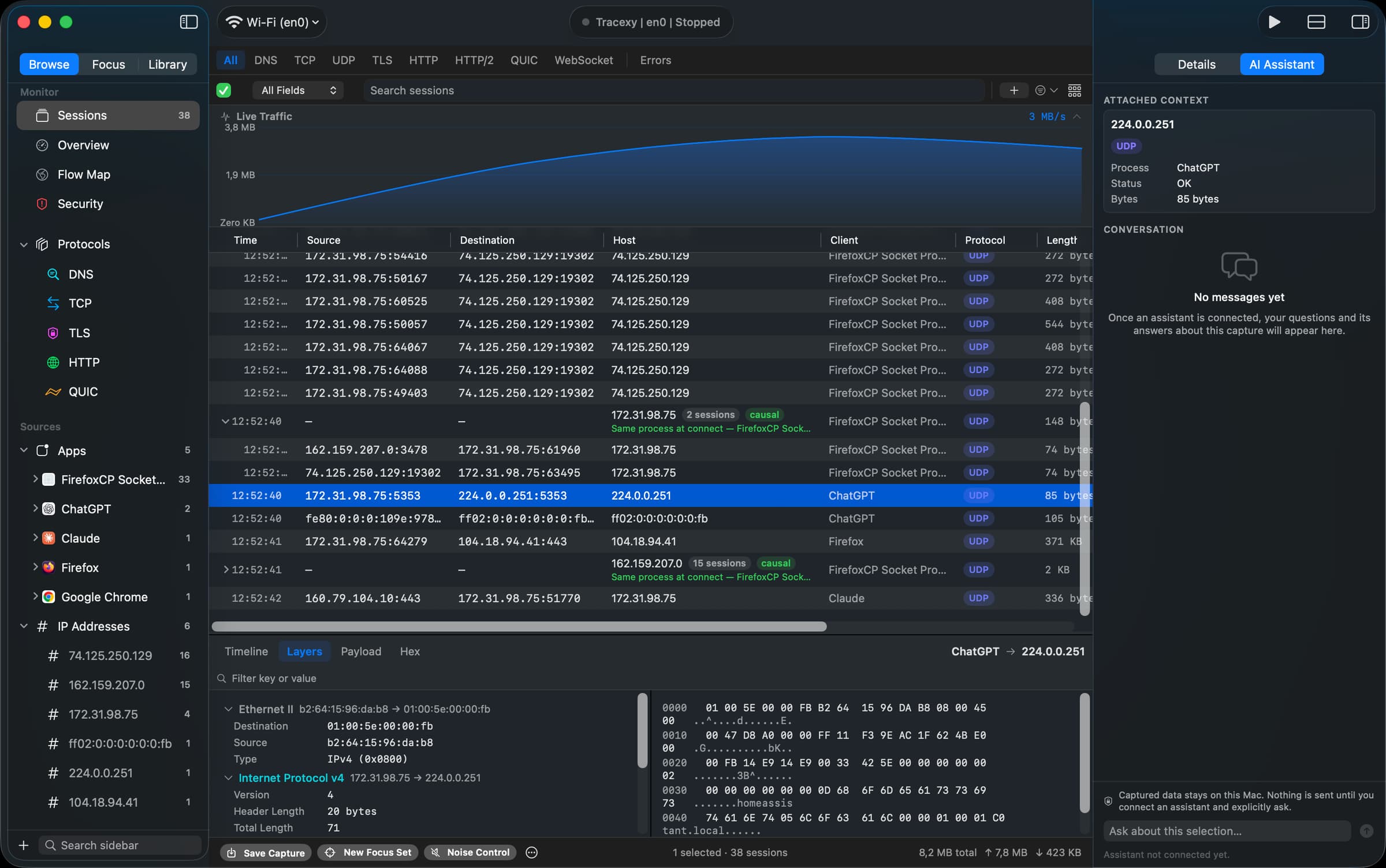Image resolution: width=1386 pixels, height=868 pixels.
Task: Click the add filter plus button
Action: [1014, 90]
